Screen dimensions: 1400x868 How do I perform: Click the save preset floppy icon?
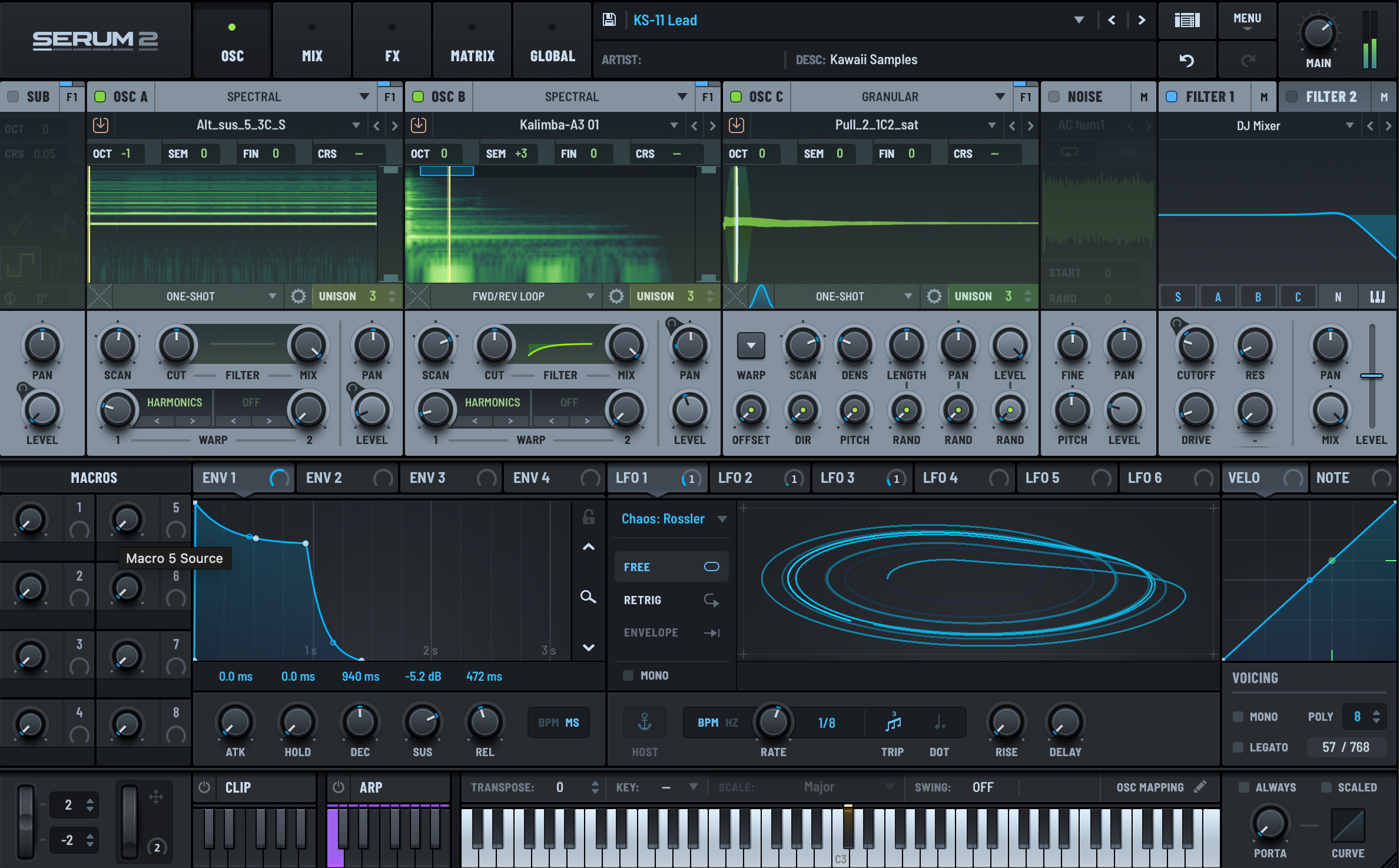pos(609,20)
